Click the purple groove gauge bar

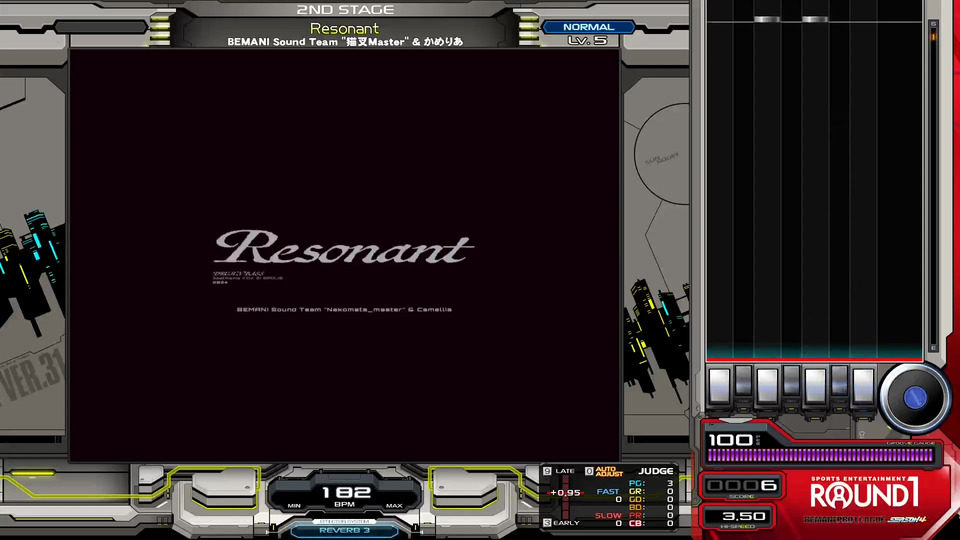click(x=820, y=455)
